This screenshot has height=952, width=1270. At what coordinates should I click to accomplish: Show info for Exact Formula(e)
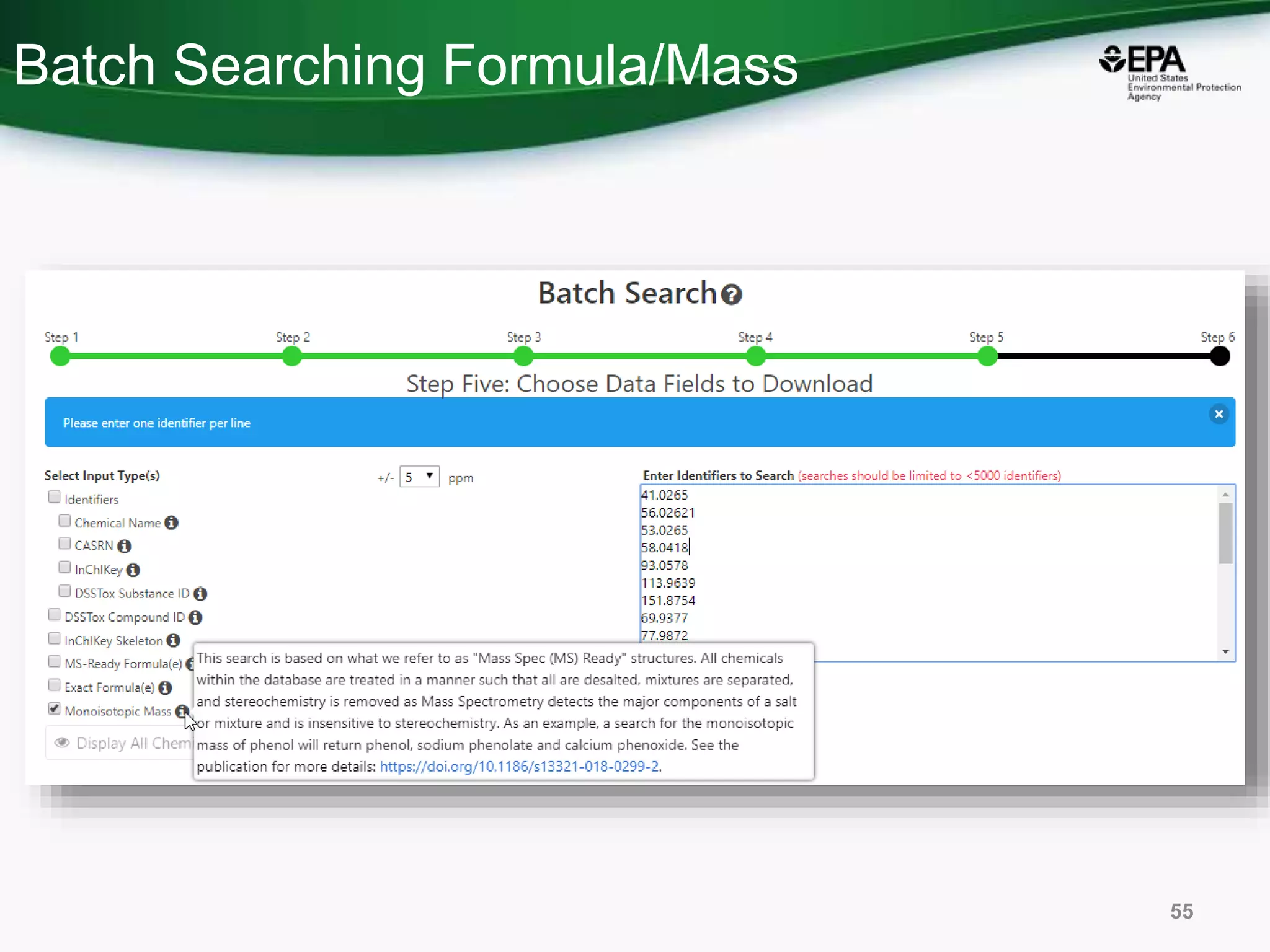[x=165, y=687]
